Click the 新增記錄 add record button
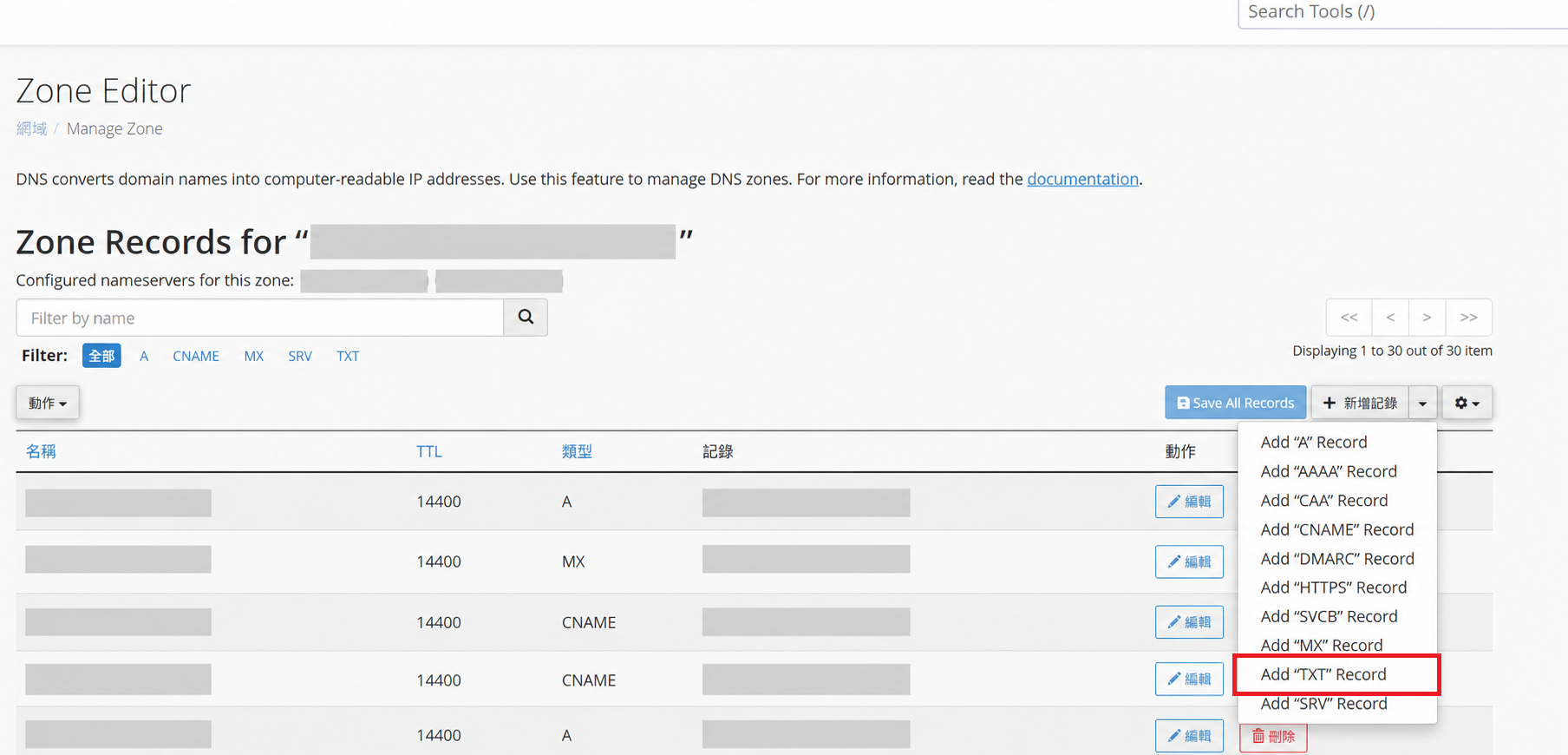The height and width of the screenshot is (755, 1568). [x=1360, y=403]
